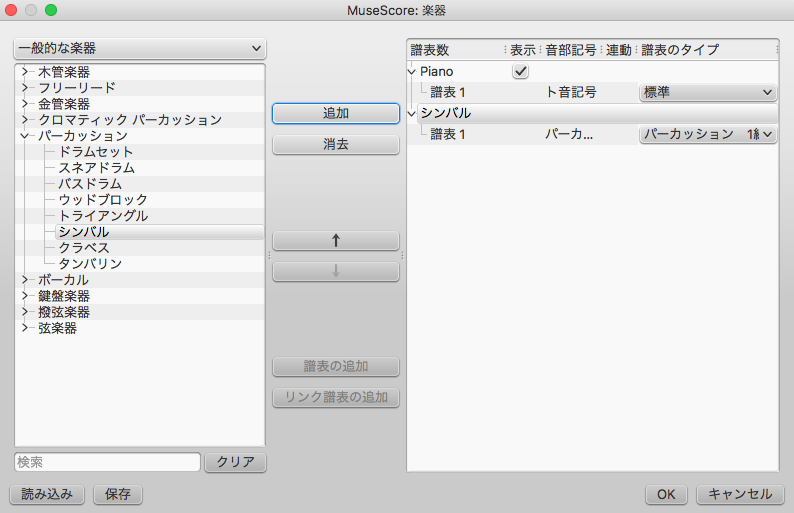This screenshot has width=794, height=513.
Task: Collapse the シンバル row in staff list
Action: pyautogui.click(x=412, y=113)
